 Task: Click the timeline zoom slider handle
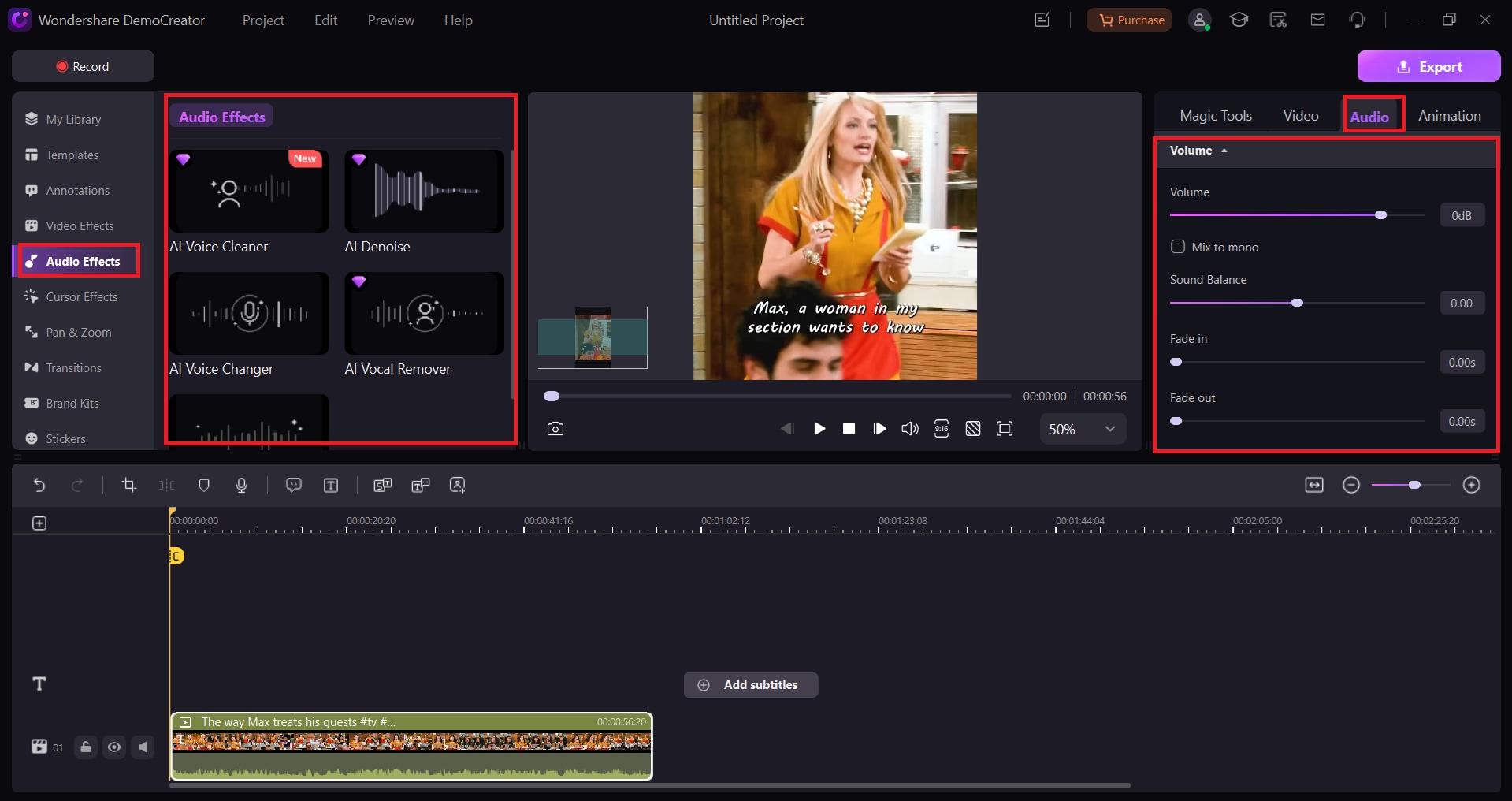point(1414,485)
